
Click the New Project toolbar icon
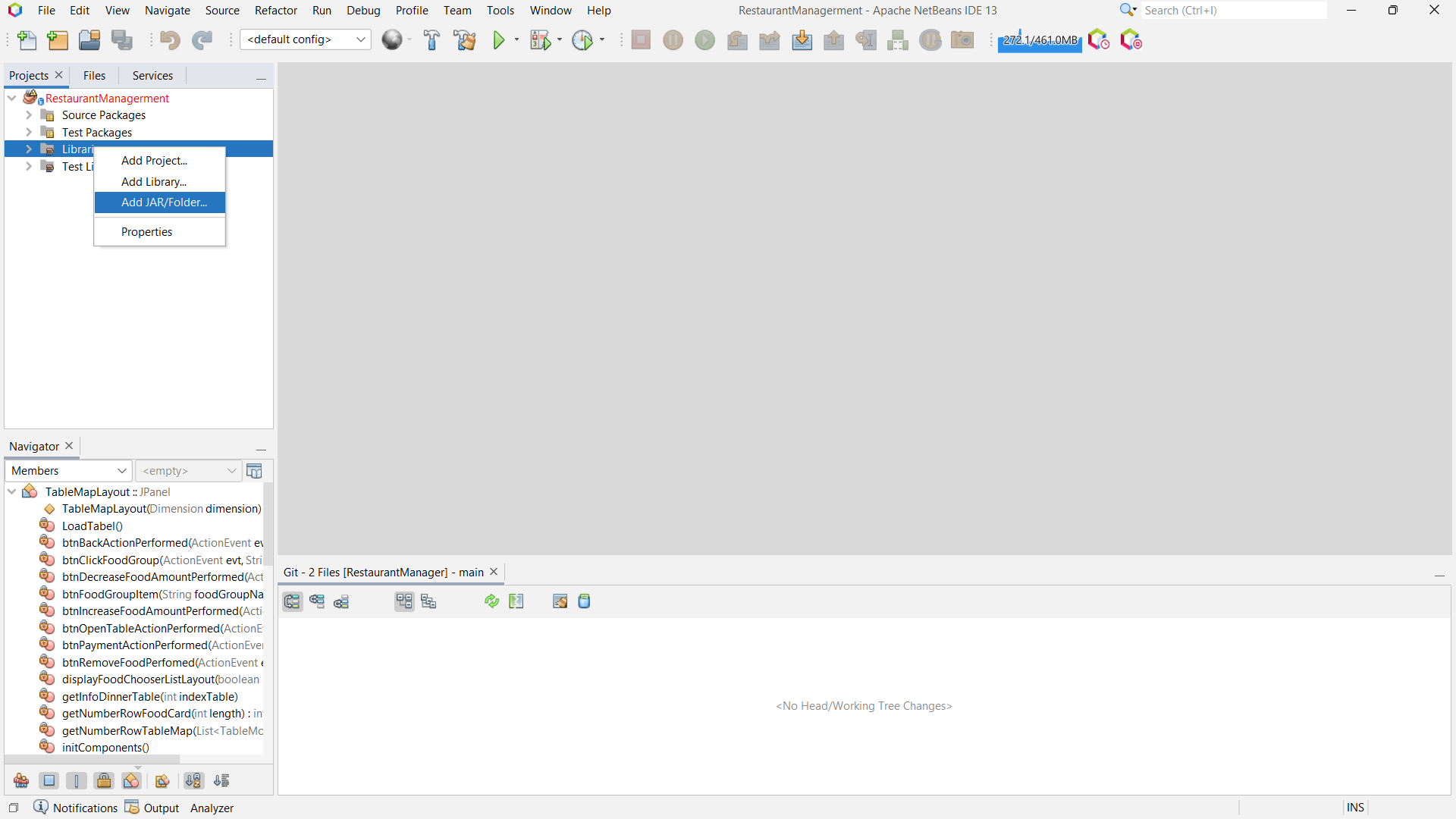pyautogui.click(x=58, y=40)
